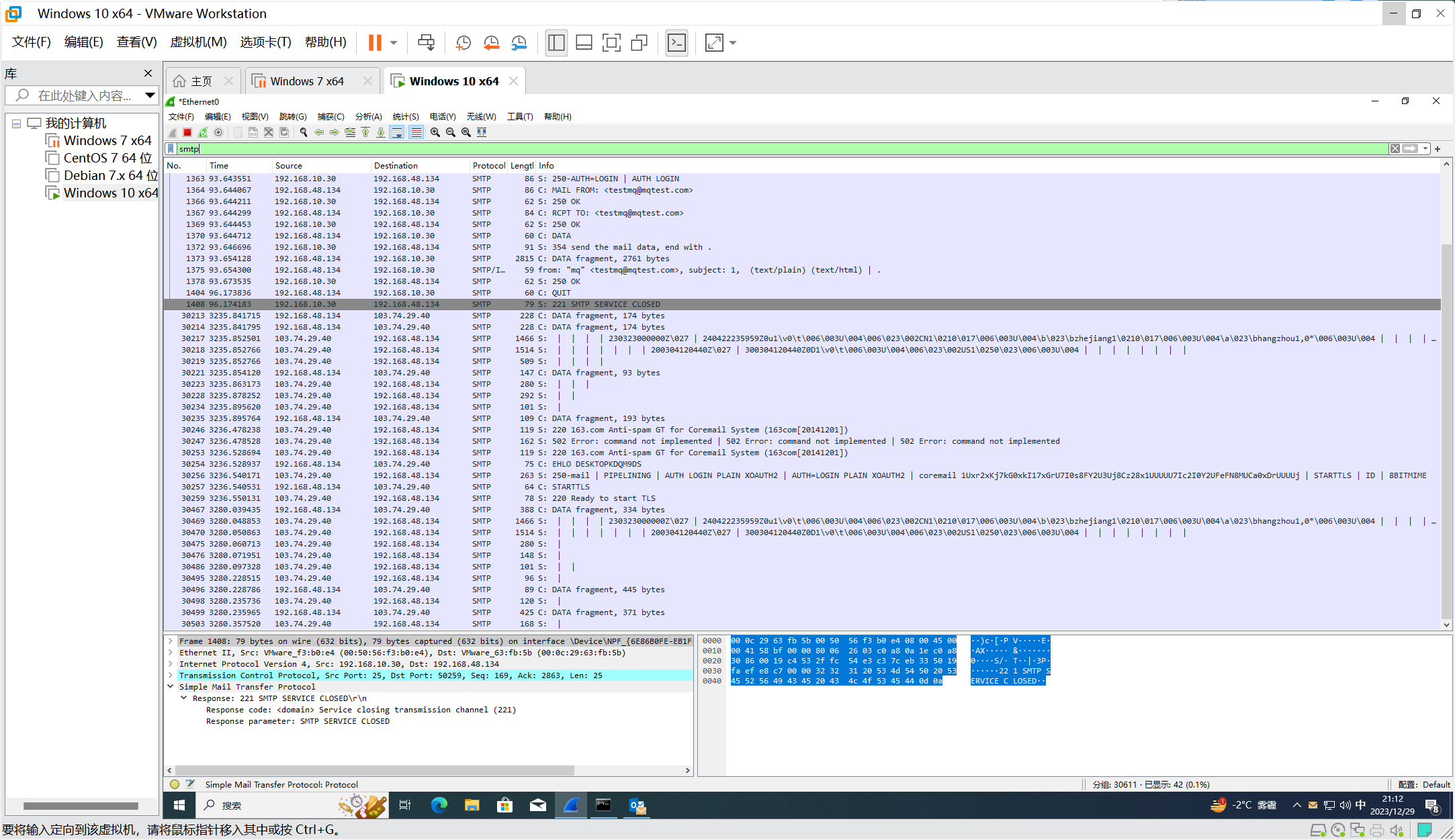Enter VMware full screen mode
1455x840 pixels.
611,43
